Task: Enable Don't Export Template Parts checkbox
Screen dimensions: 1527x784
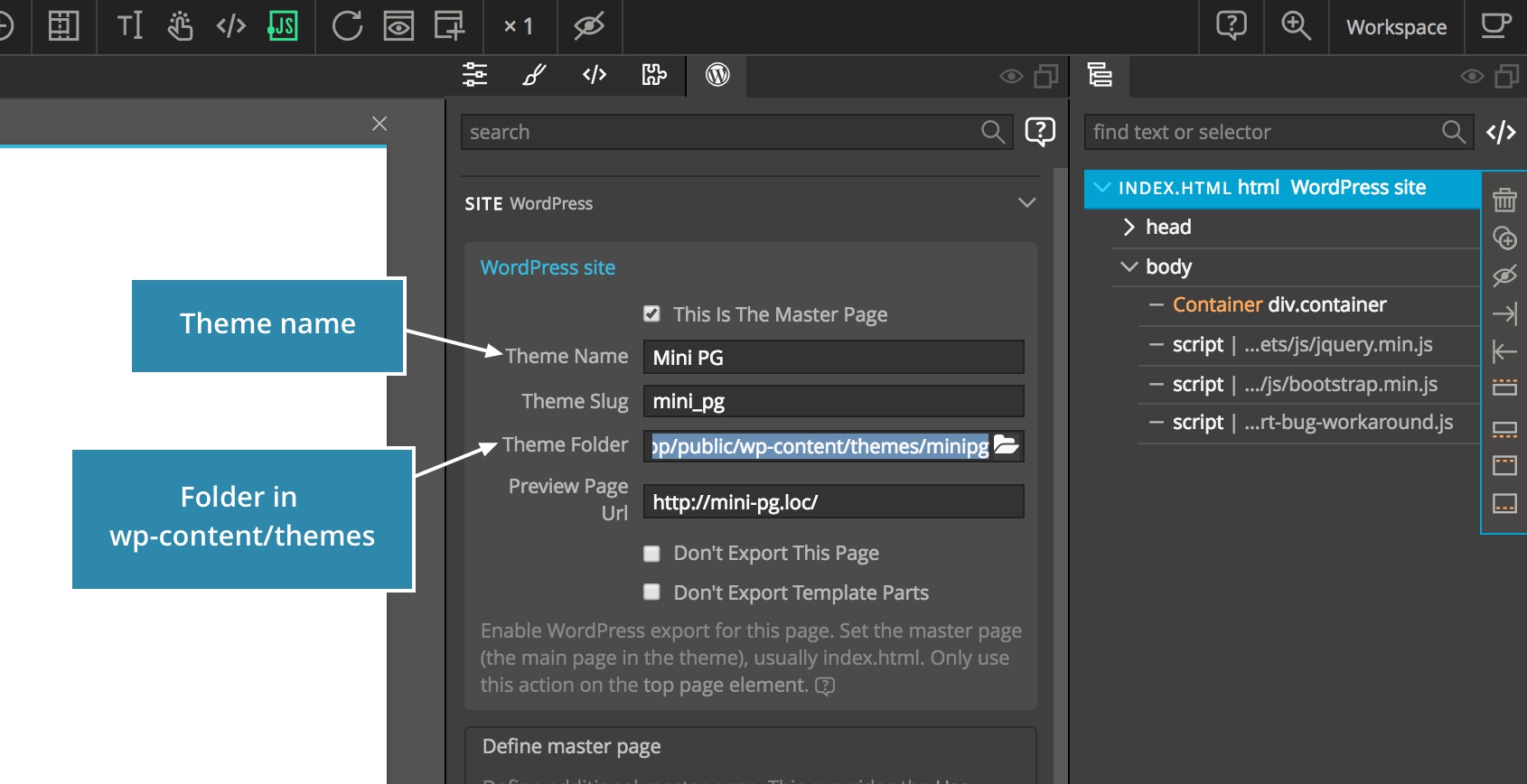Action: tap(651, 592)
